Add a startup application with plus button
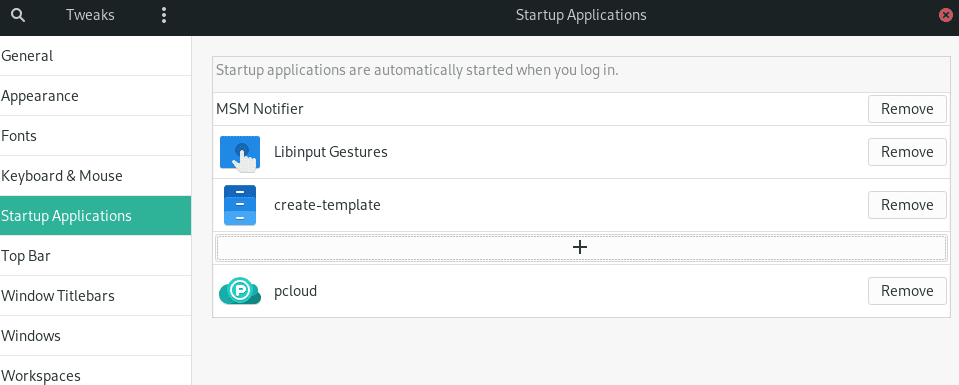 580,247
